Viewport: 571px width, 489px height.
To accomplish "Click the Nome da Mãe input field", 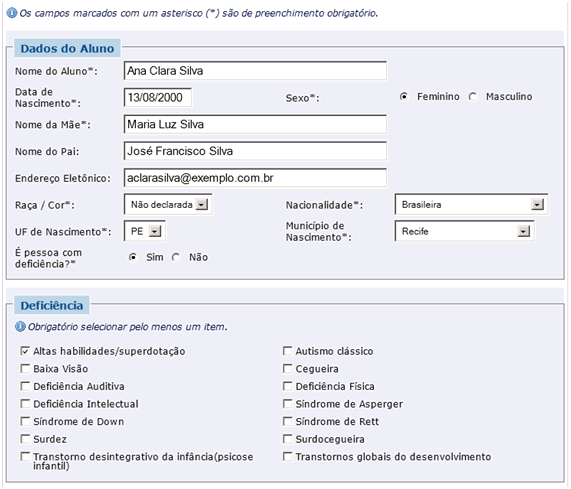I will [x=255, y=124].
